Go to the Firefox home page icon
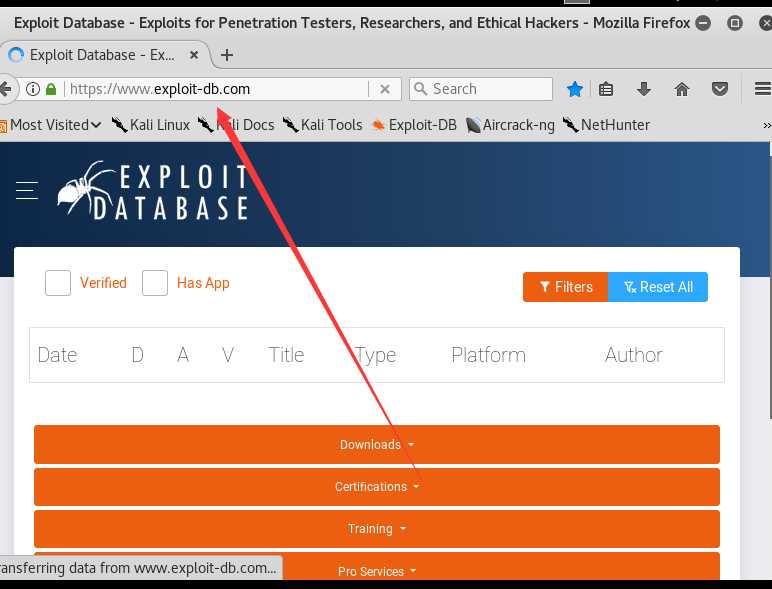The height and width of the screenshot is (589, 772). coord(682,89)
